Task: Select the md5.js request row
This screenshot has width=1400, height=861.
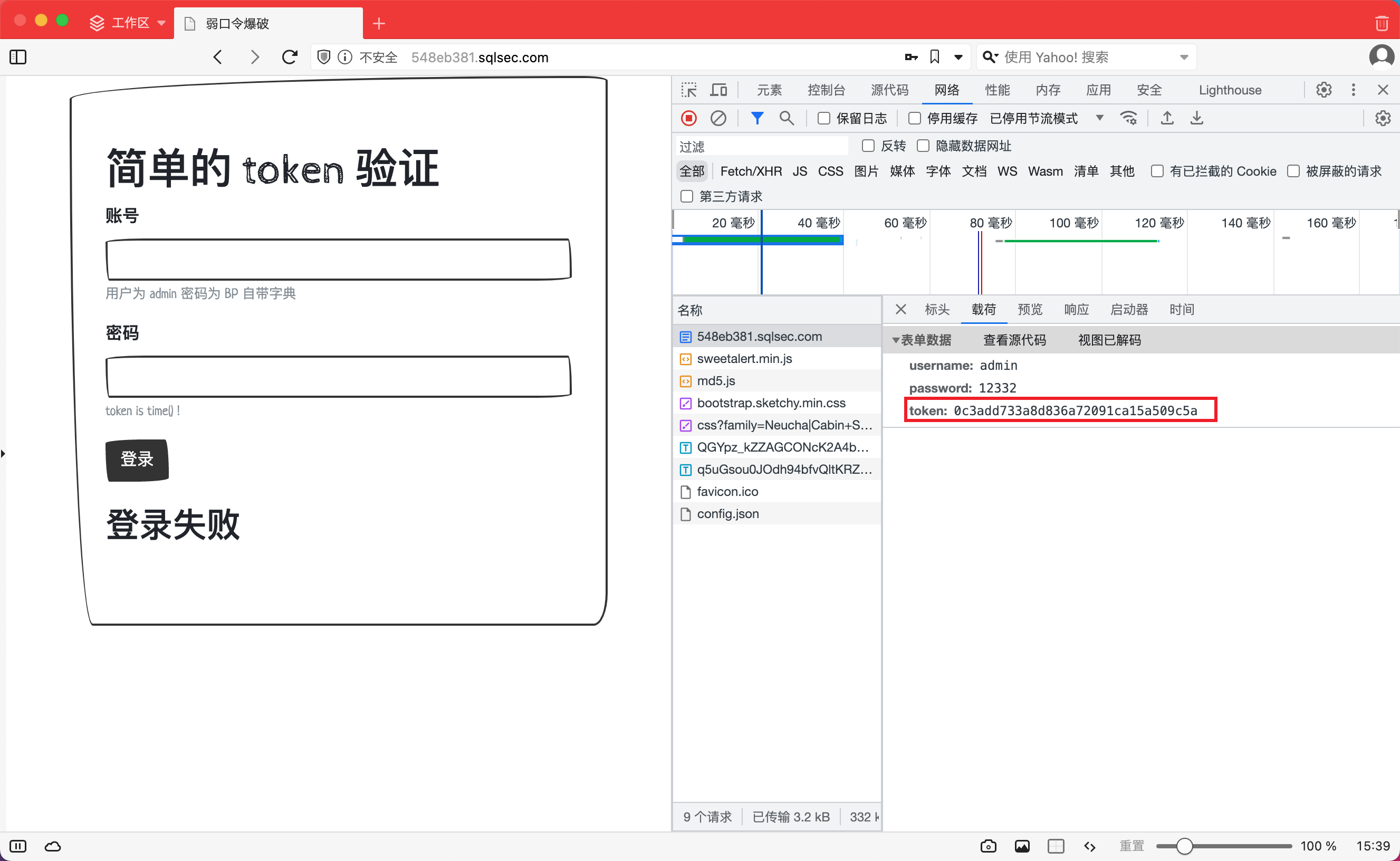Action: (776, 380)
